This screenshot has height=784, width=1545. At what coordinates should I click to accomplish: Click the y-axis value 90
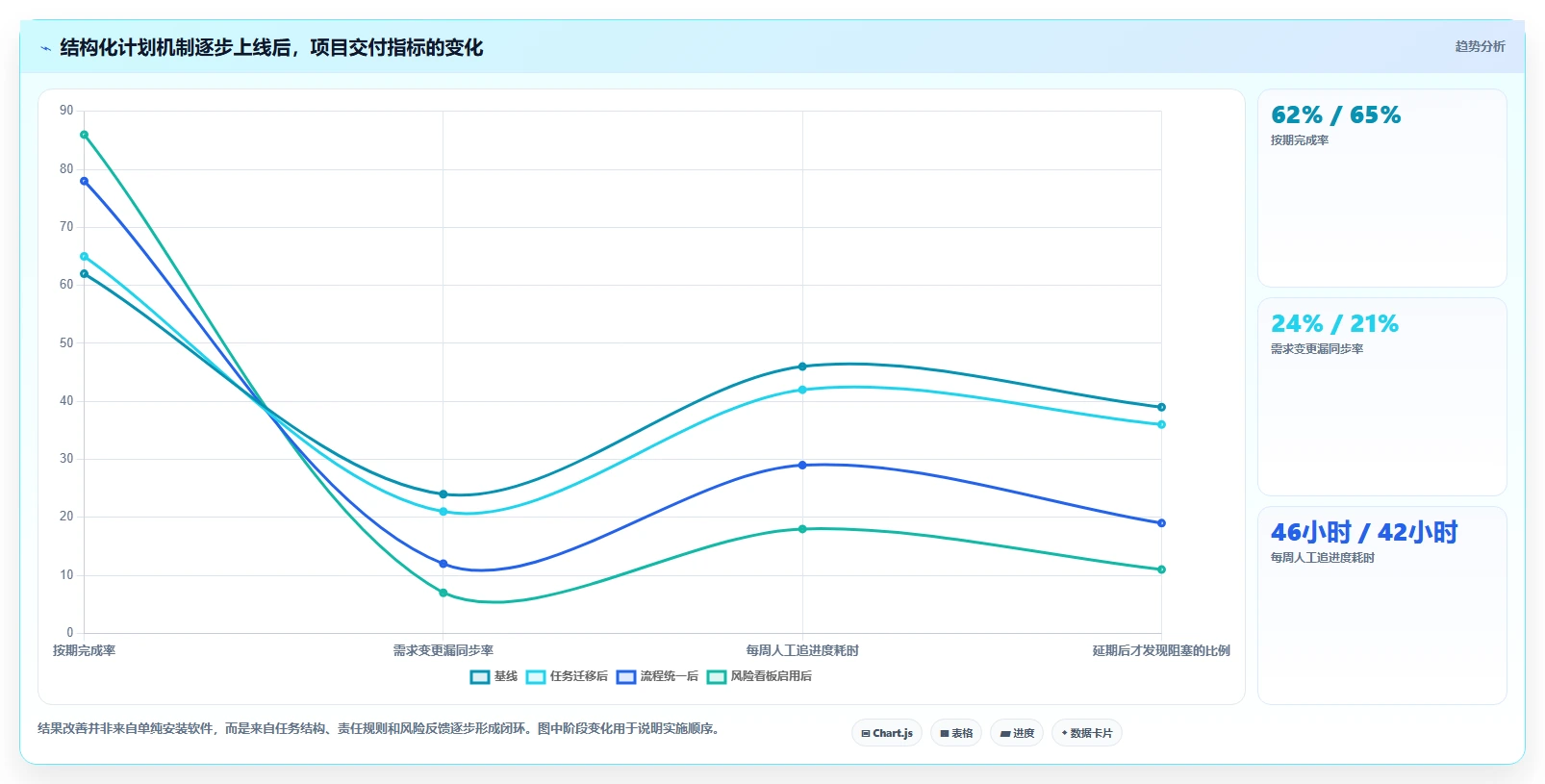(66, 111)
